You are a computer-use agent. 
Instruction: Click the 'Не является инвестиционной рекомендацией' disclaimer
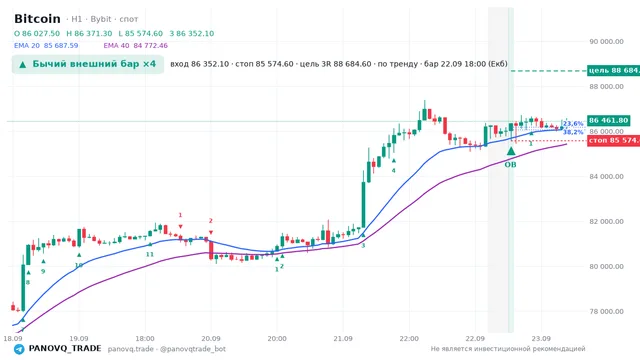click(508, 349)
